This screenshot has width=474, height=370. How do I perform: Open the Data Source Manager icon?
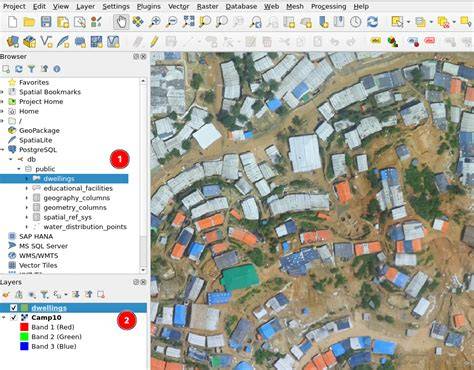click(13, 42)
